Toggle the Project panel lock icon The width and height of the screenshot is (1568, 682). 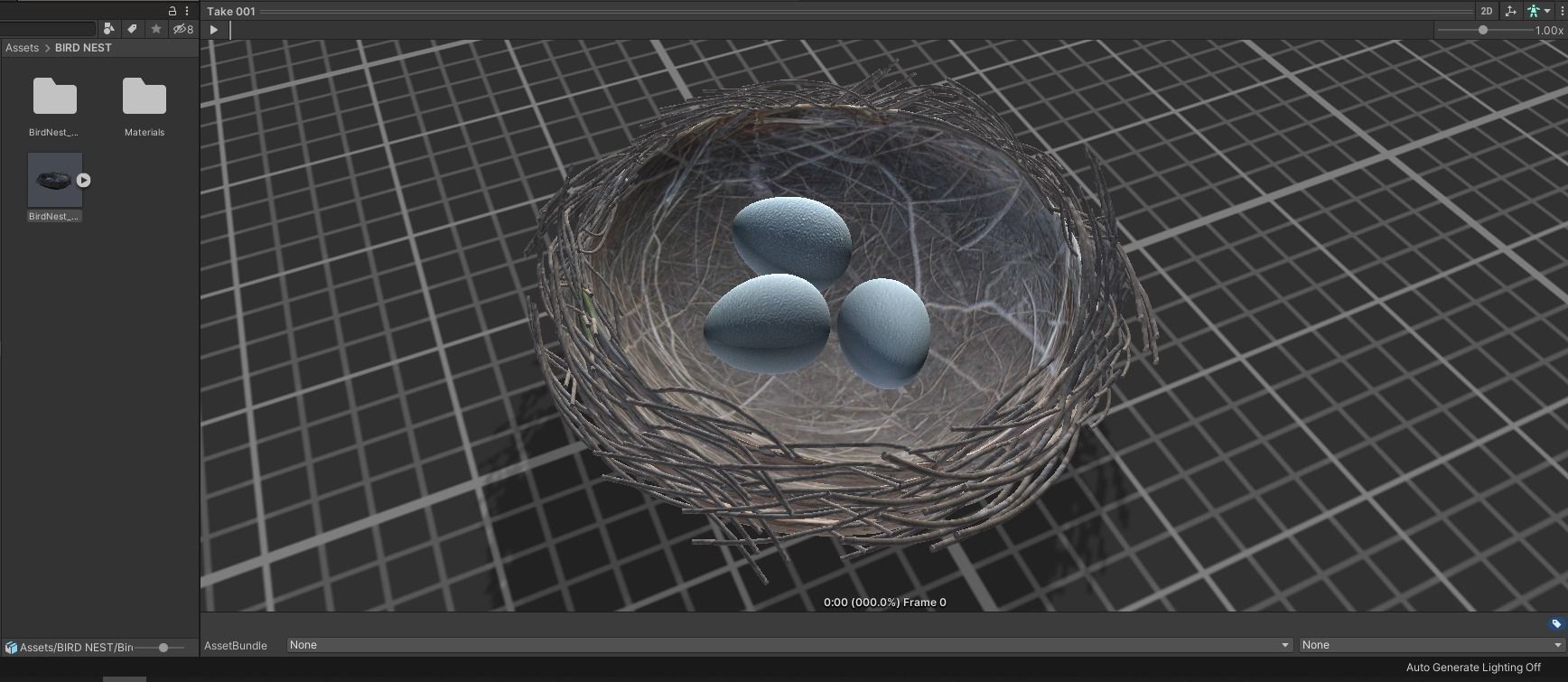[173, 11]
